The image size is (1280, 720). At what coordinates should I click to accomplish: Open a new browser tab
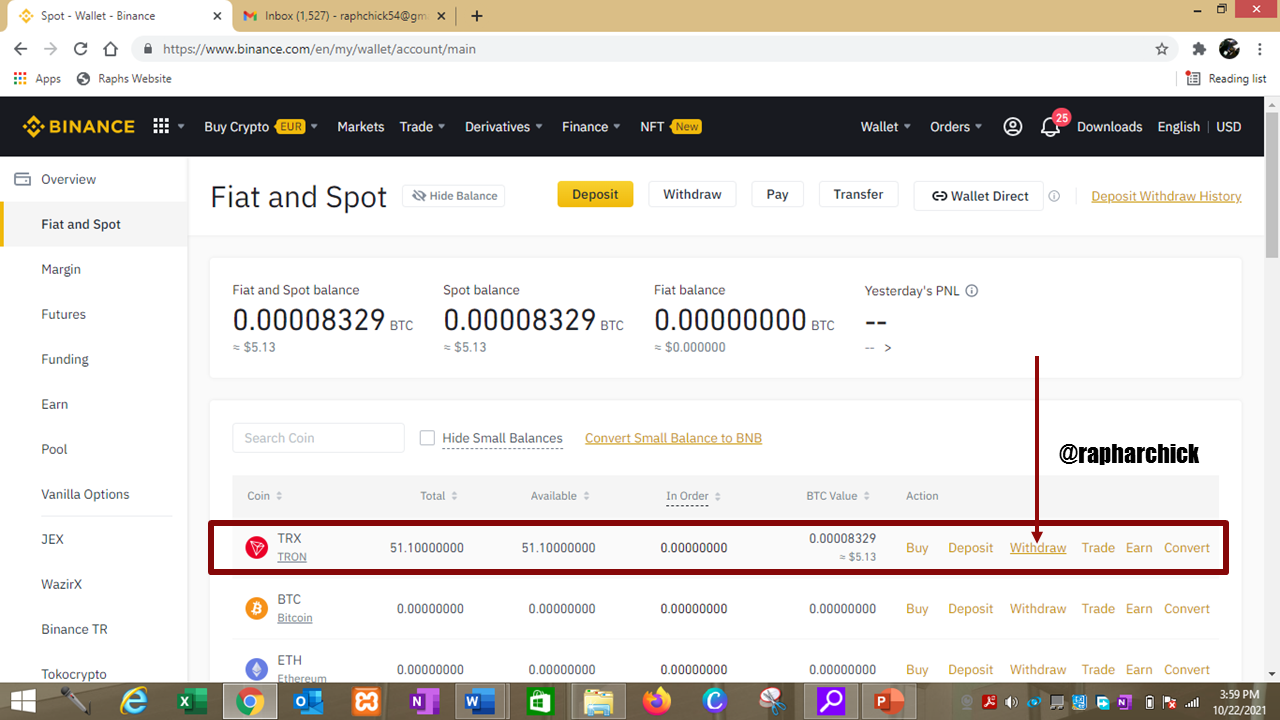tap(477, 16)
